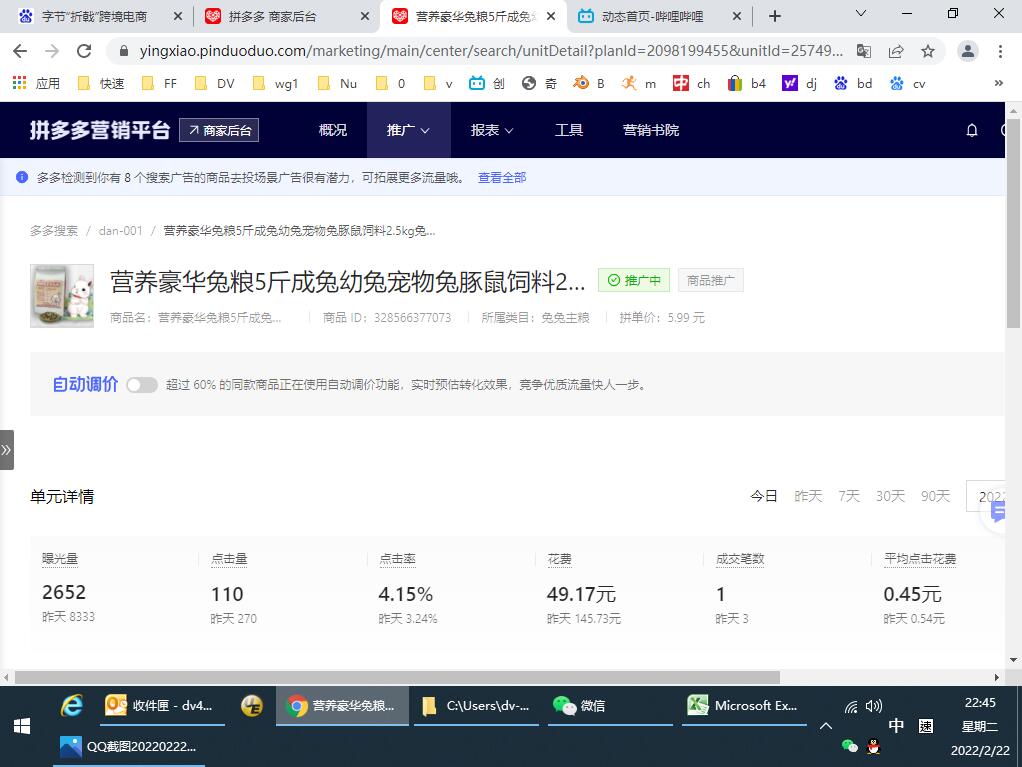Bookmark this page with the star icon

pos(928,51)
